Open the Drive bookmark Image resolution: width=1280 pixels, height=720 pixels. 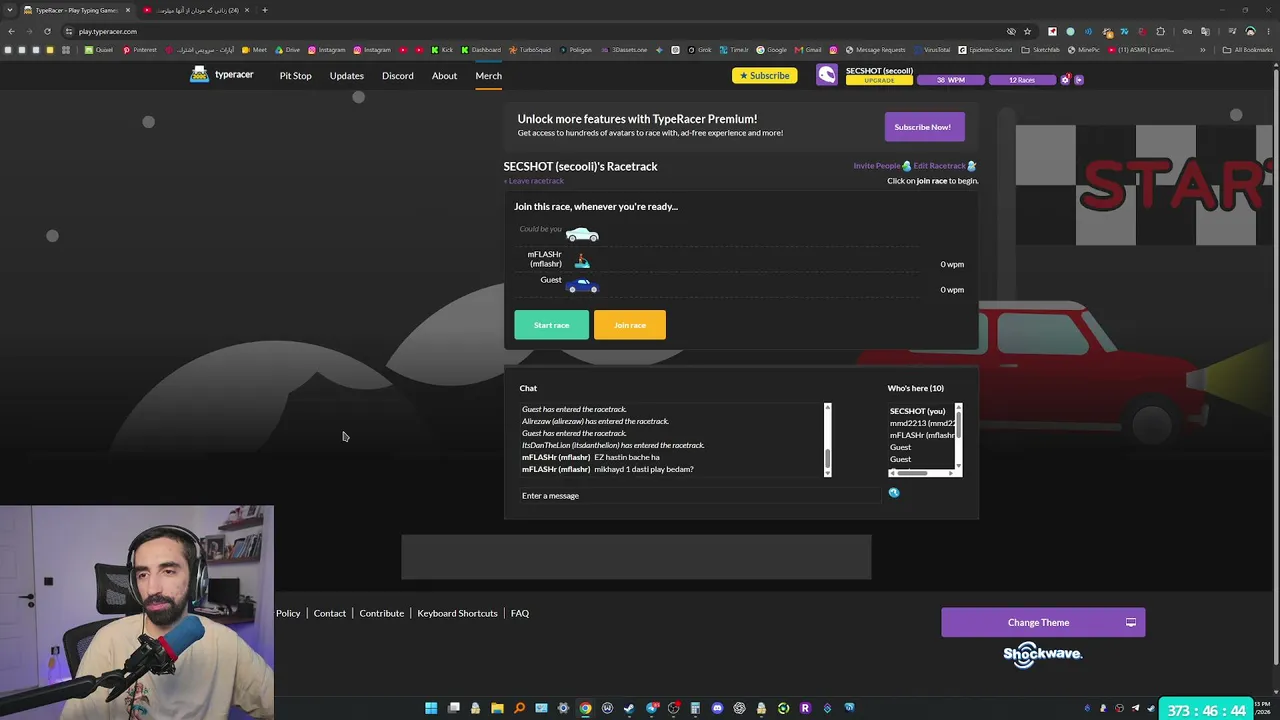(288, 50)
